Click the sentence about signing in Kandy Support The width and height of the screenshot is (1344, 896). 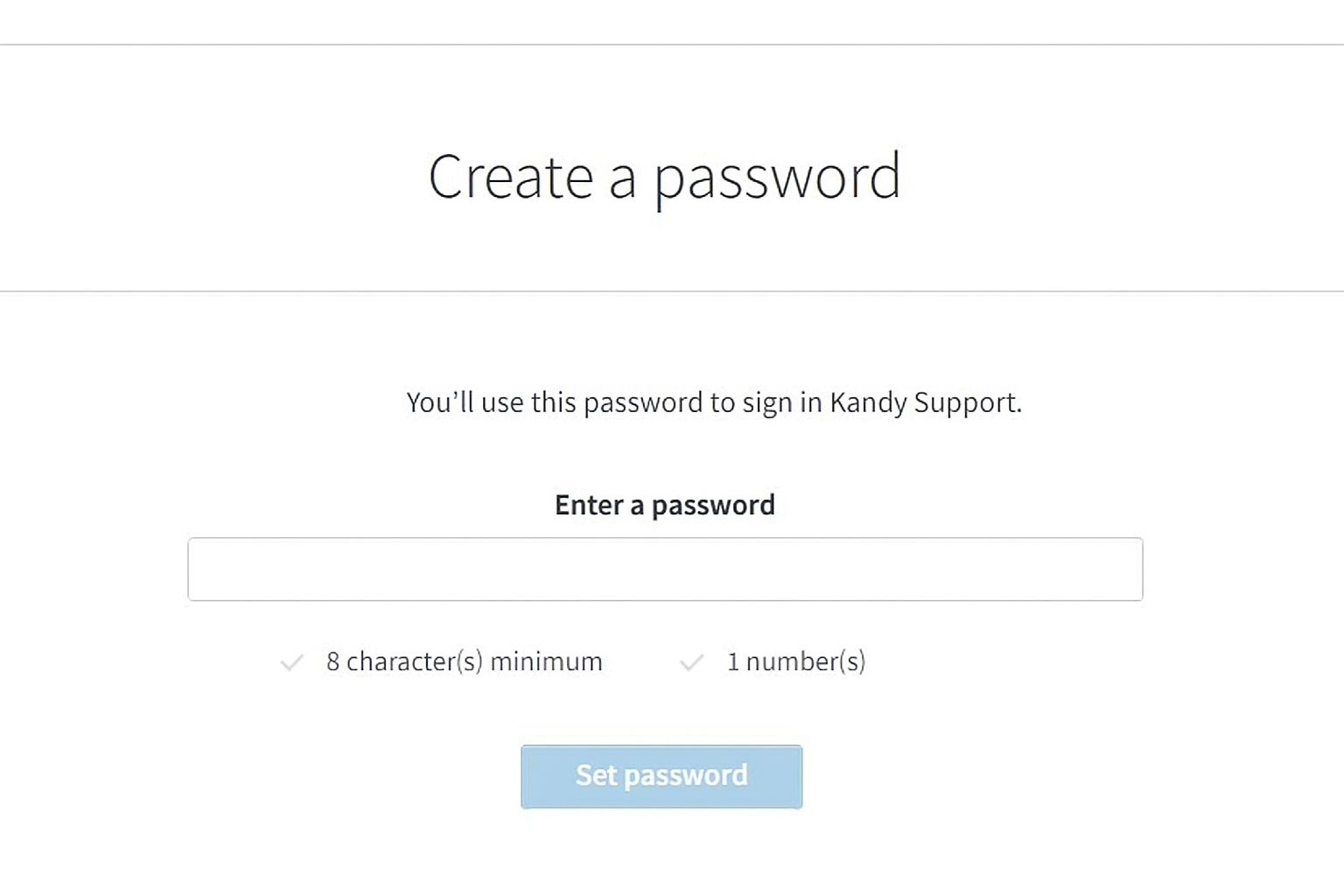714,402
